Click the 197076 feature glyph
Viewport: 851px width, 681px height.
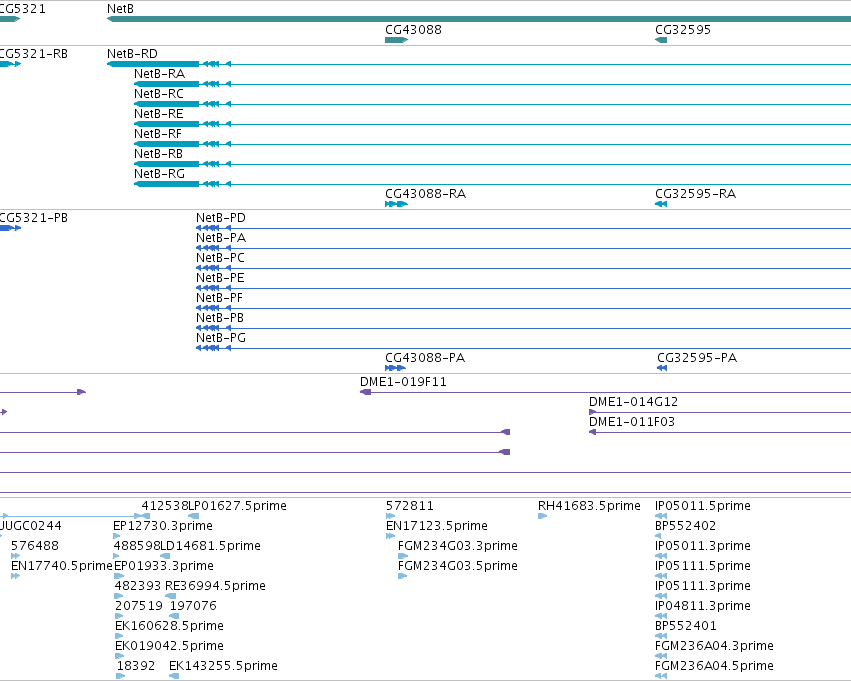[174, 616]
